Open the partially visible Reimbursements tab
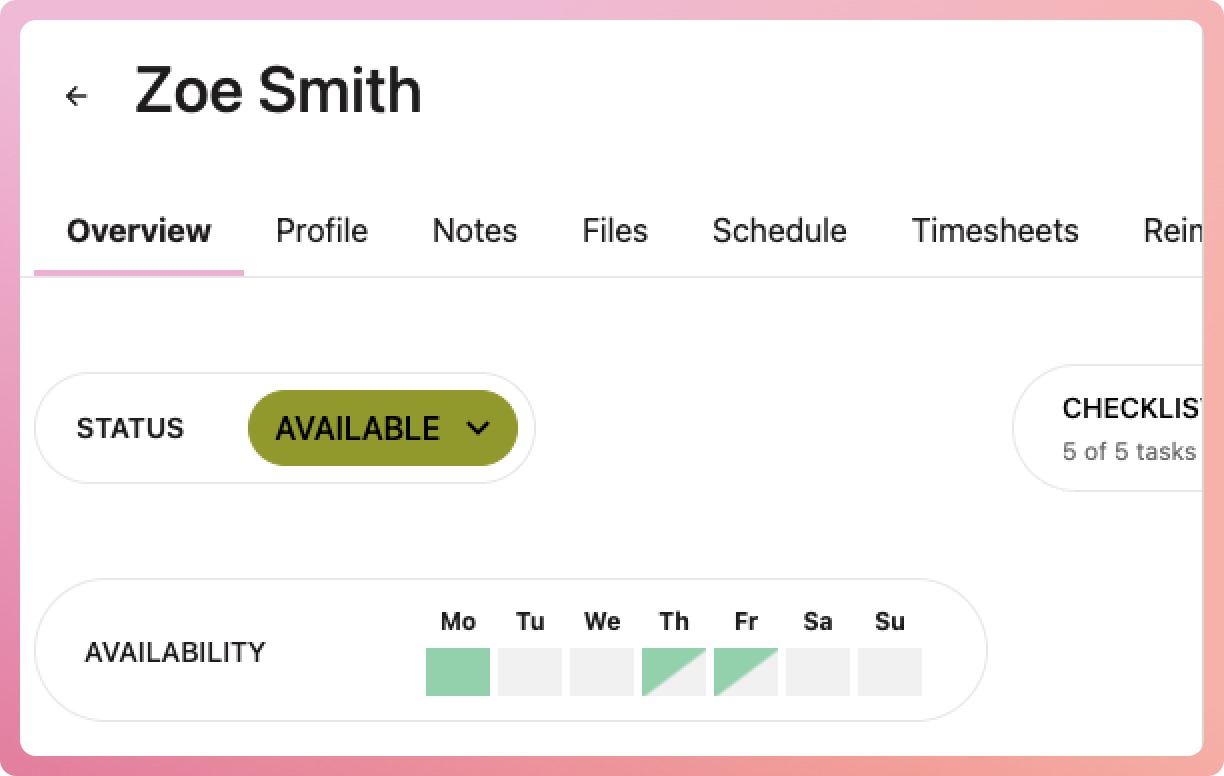 (x=1172, y=231)
